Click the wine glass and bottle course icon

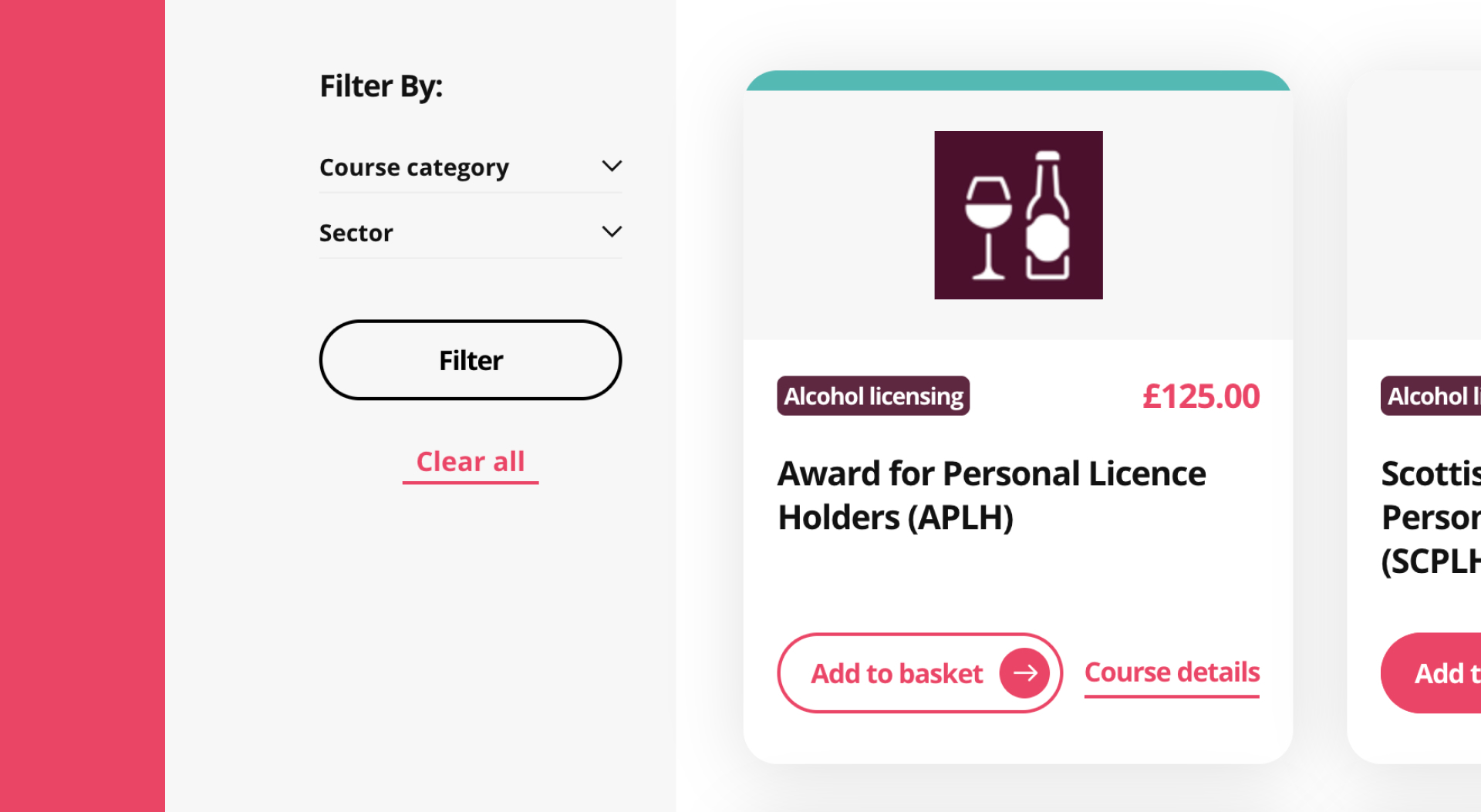[x=1017, y=215]
